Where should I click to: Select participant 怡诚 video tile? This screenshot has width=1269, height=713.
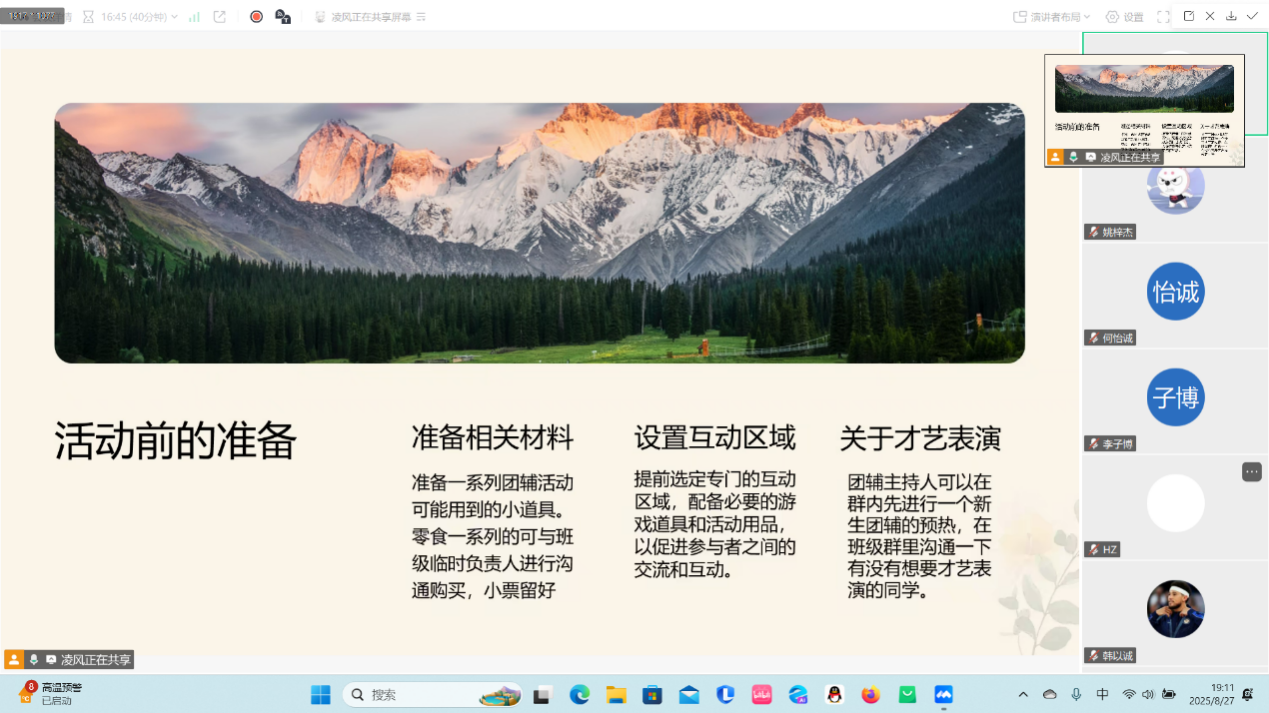point(1175,293)
